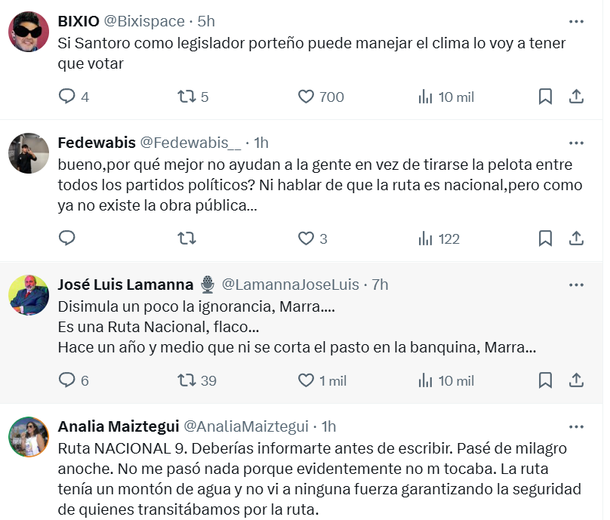The width and height of the screenshot is (610, 520).
Task: Share José Luis Lamanna's tweet
Action: tap(576, 380)
